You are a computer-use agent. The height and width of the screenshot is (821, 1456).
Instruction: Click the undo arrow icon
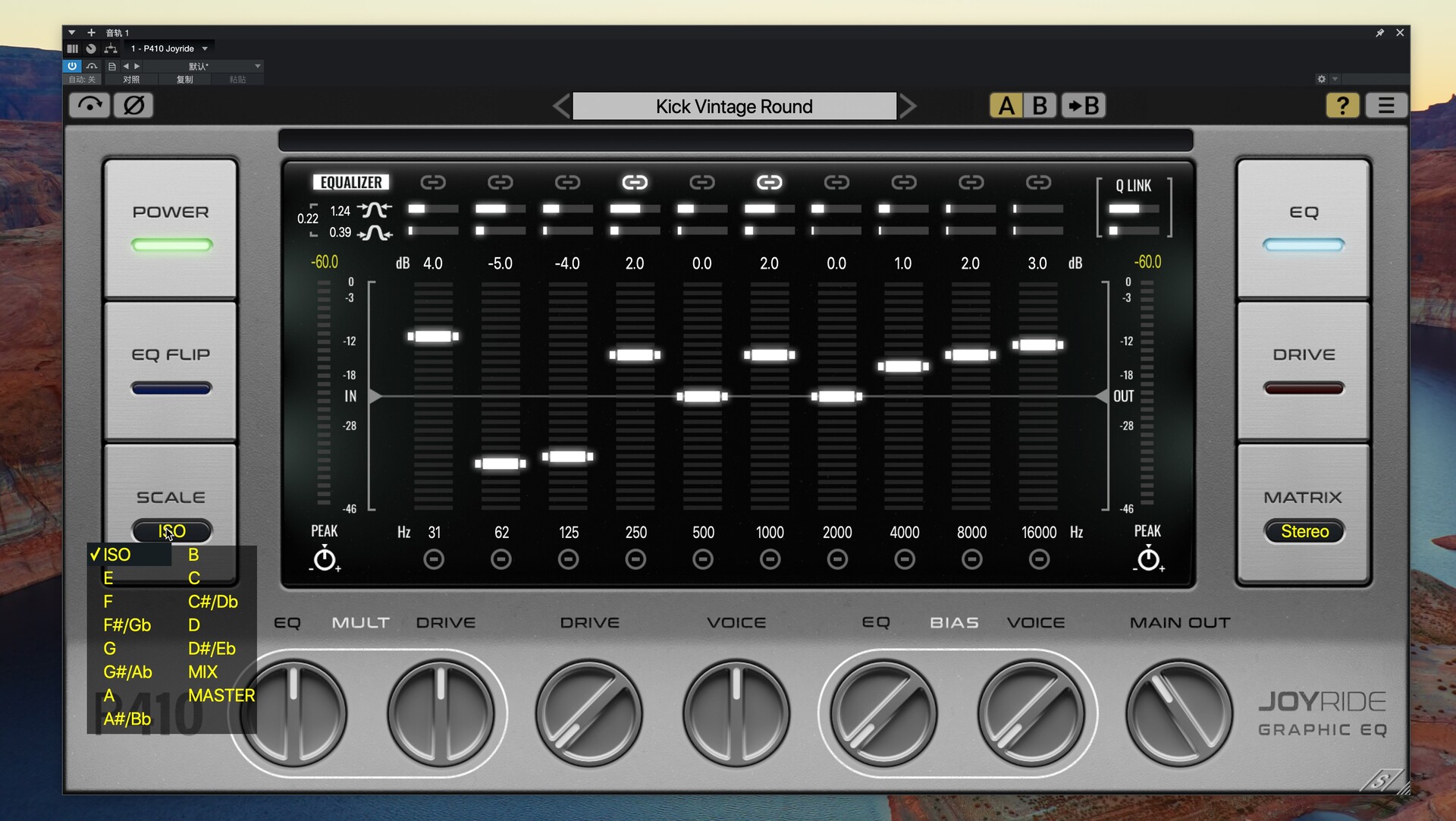(89, 105)
